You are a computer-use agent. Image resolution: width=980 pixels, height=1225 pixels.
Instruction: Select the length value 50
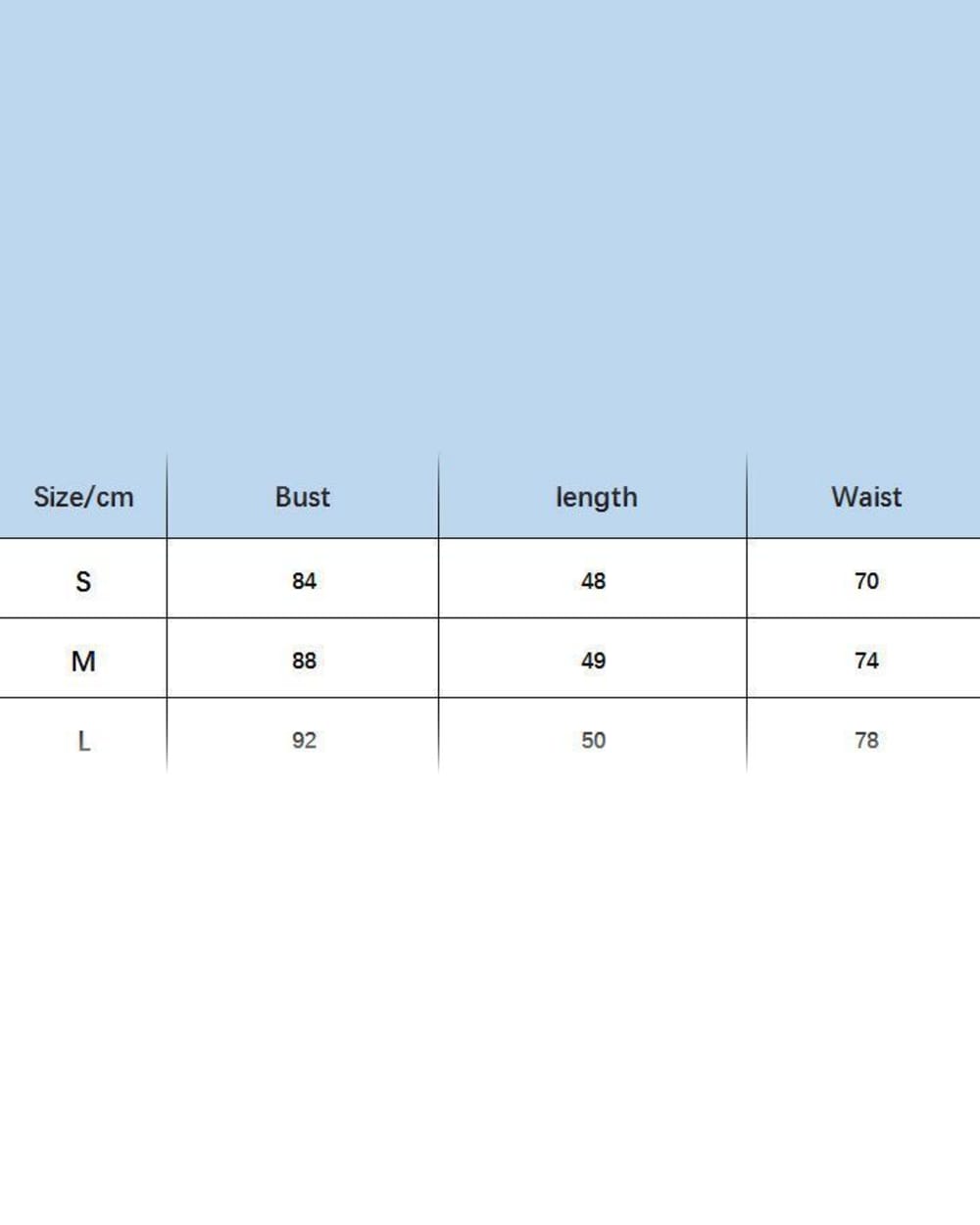click(593, 740)
